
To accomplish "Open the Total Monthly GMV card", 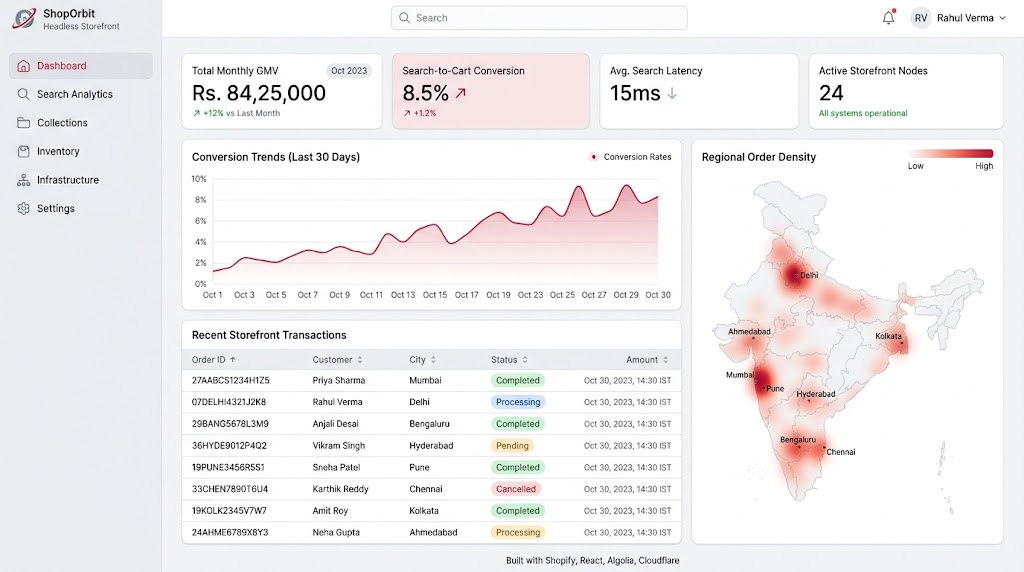I will pos(282,91).
